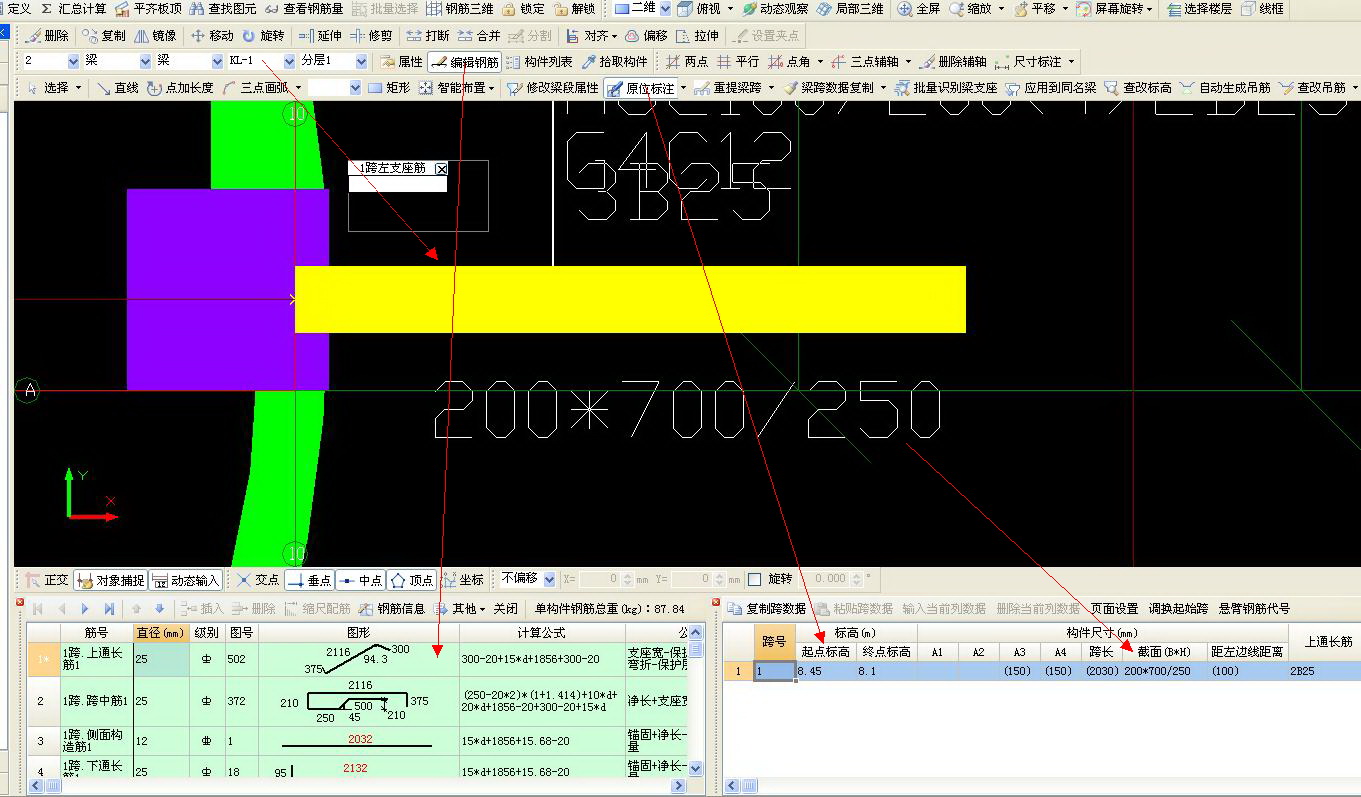Select 点加长度 point-plus-length tool
This screenshot has height=797, width=1361.
180,87
